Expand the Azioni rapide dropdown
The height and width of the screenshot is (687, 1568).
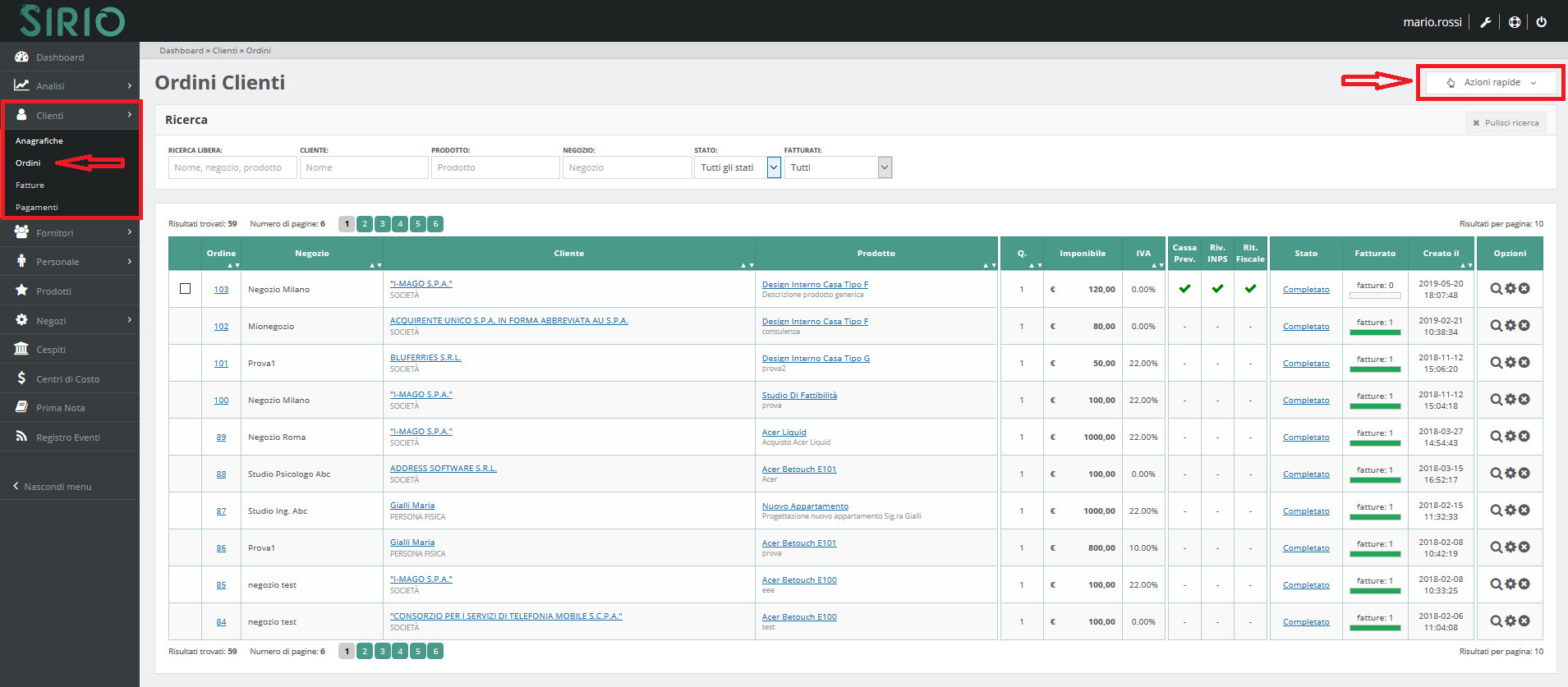tap(1491, 83)
